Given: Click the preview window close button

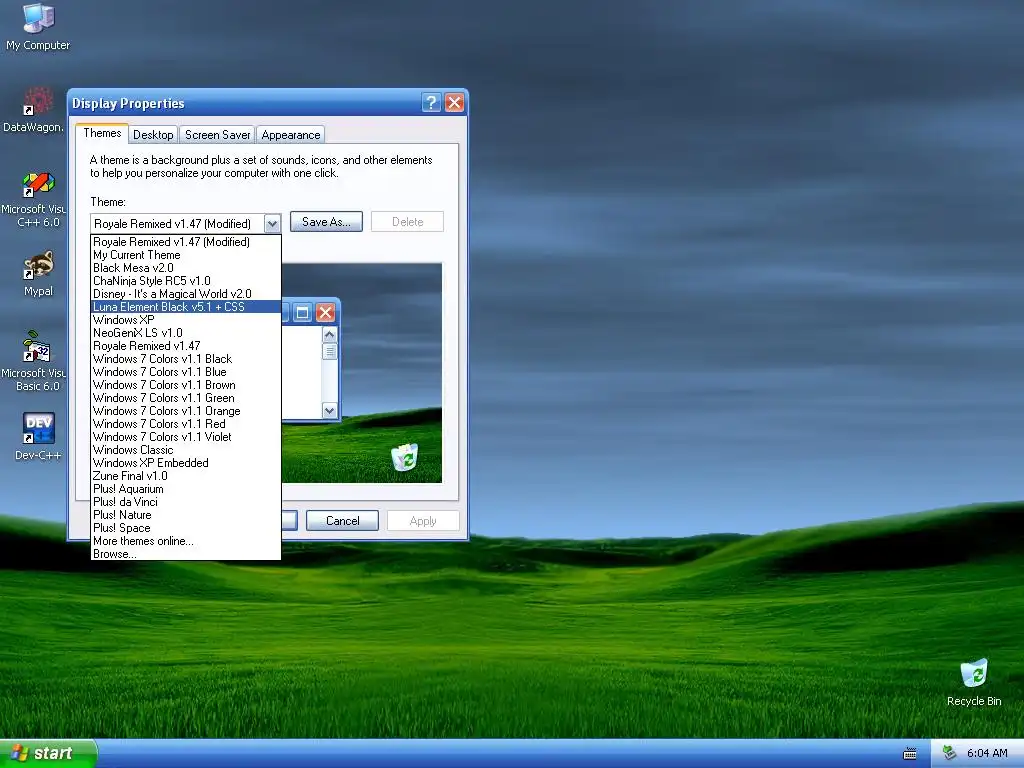Looking at the screenshot, I should (x=325, y=313).
